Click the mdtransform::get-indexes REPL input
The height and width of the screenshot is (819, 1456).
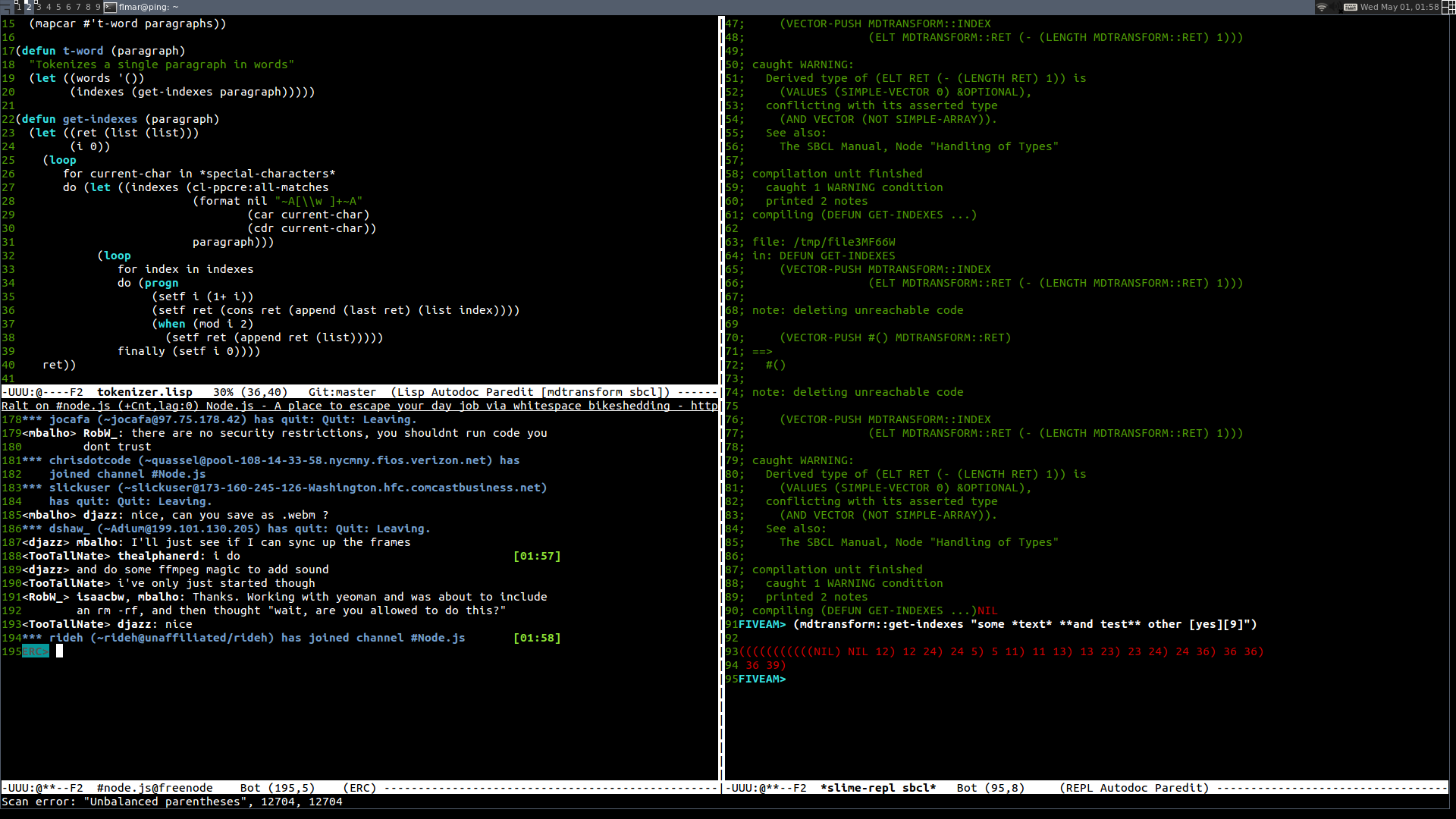pos(1025,624)
